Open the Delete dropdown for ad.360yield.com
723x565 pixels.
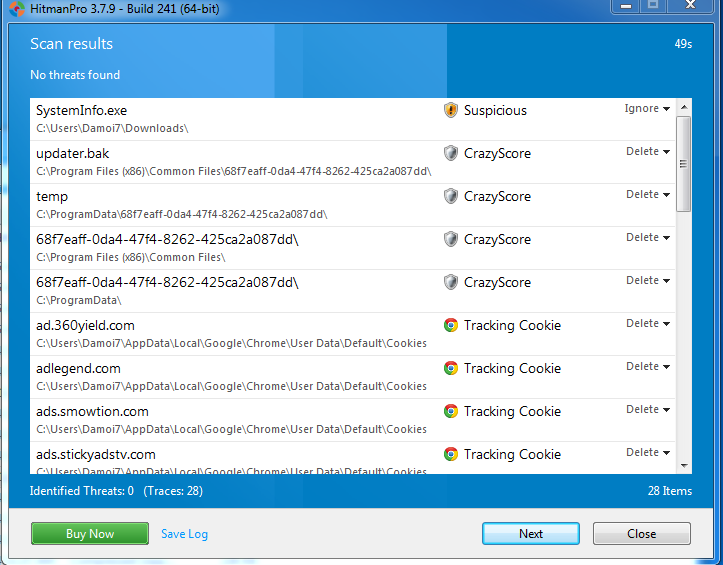(x=647, y=323)
